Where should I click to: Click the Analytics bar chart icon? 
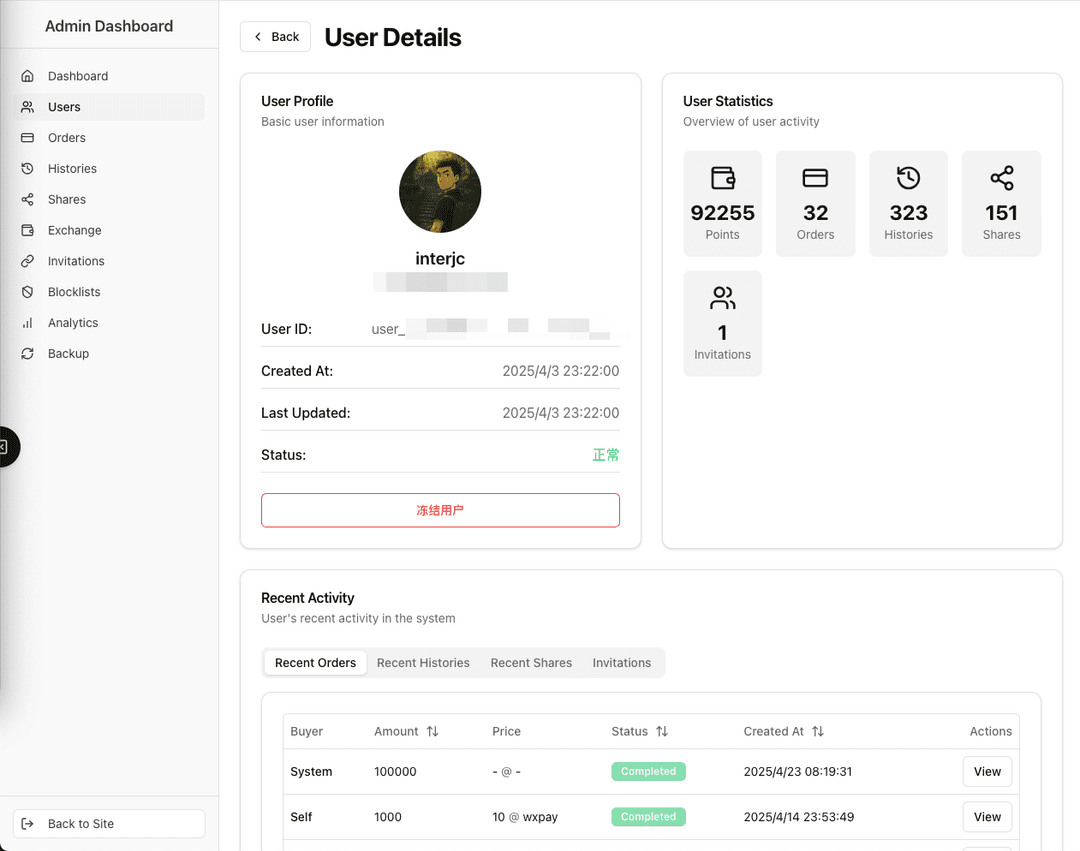28,323
